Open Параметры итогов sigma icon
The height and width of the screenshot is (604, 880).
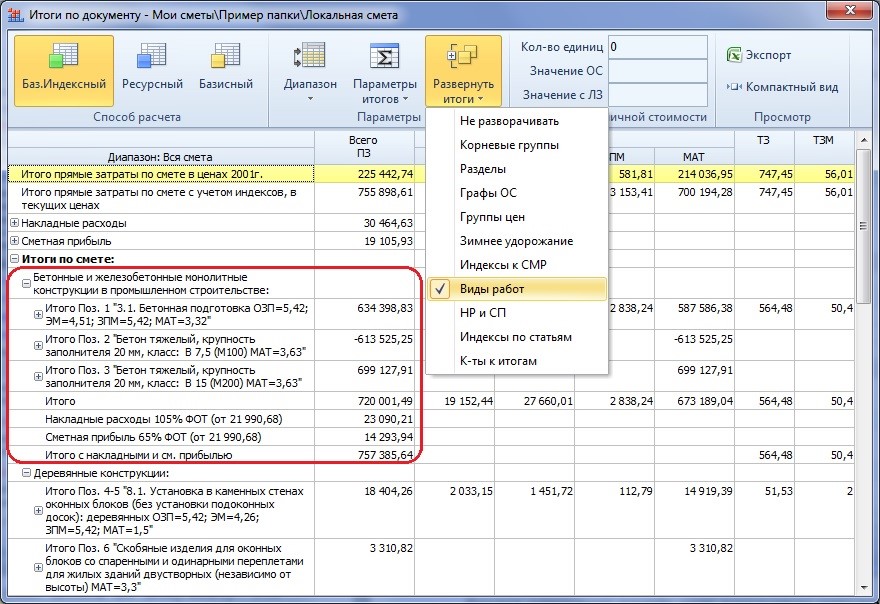[384, 57]
